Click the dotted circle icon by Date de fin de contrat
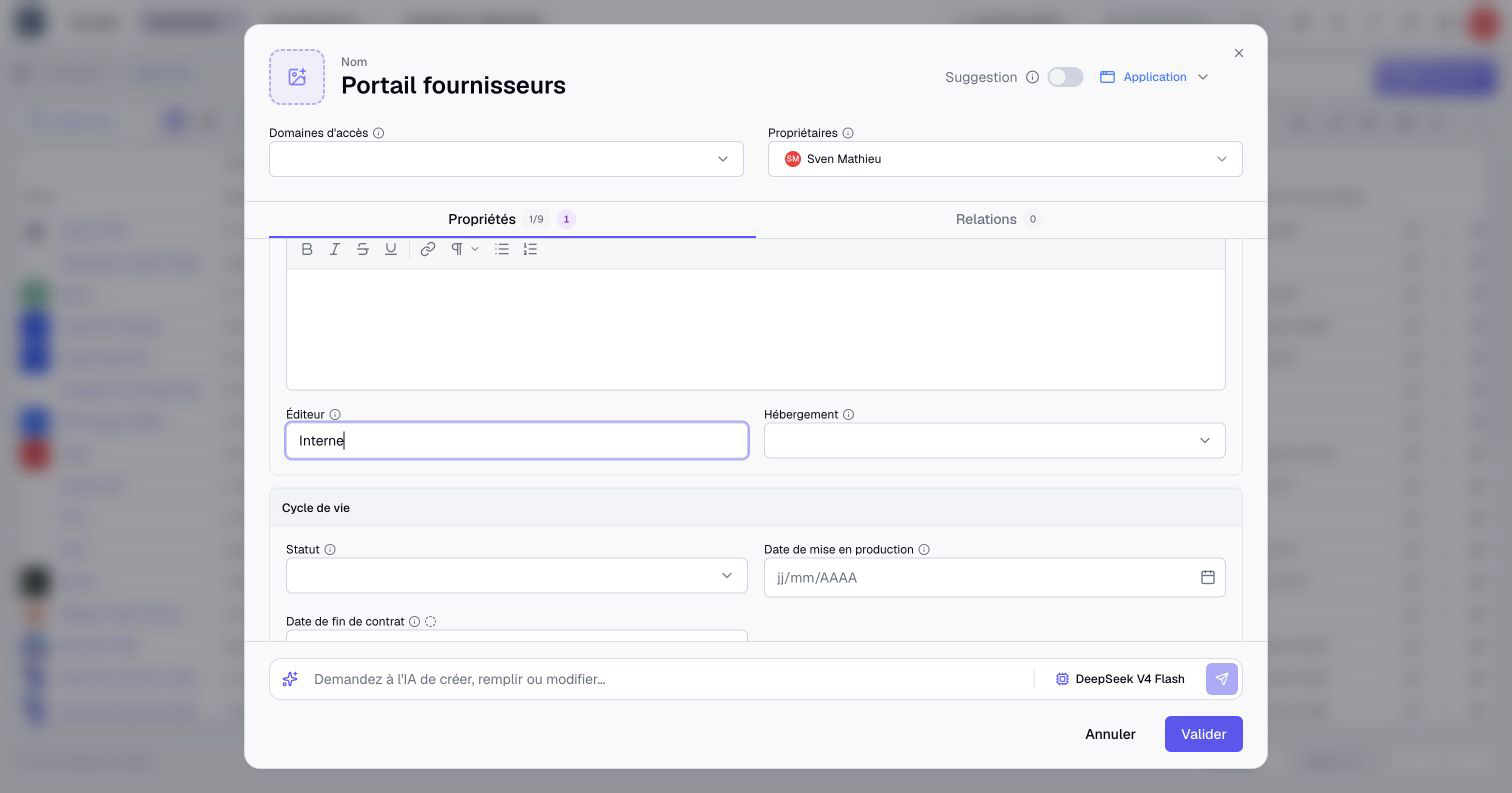 coord(431,622)
